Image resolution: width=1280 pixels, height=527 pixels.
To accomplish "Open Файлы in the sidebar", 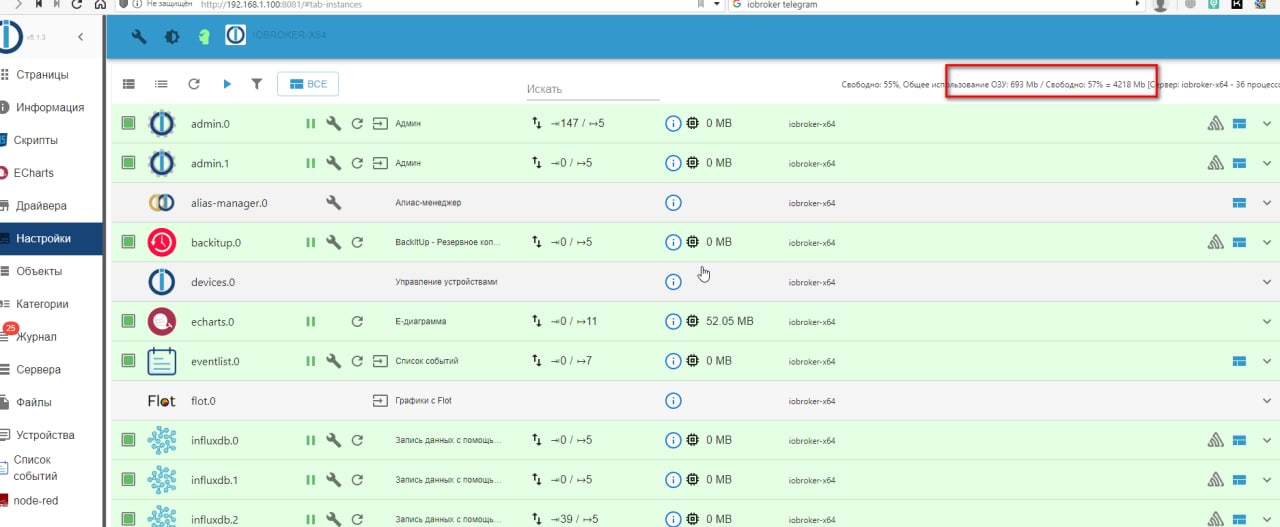I will click(51, 402).
